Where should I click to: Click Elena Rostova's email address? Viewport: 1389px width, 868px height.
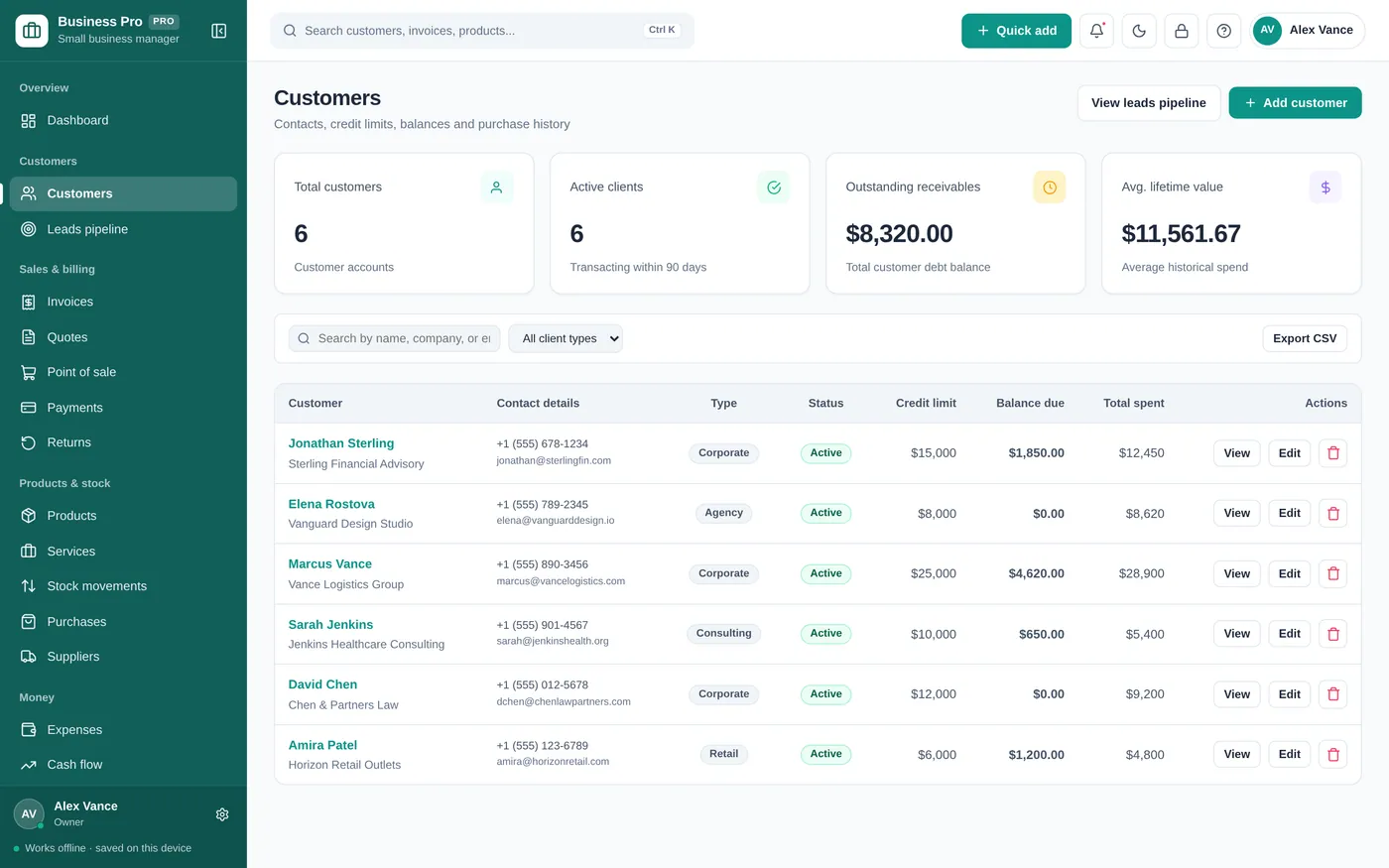click(556, 521)
